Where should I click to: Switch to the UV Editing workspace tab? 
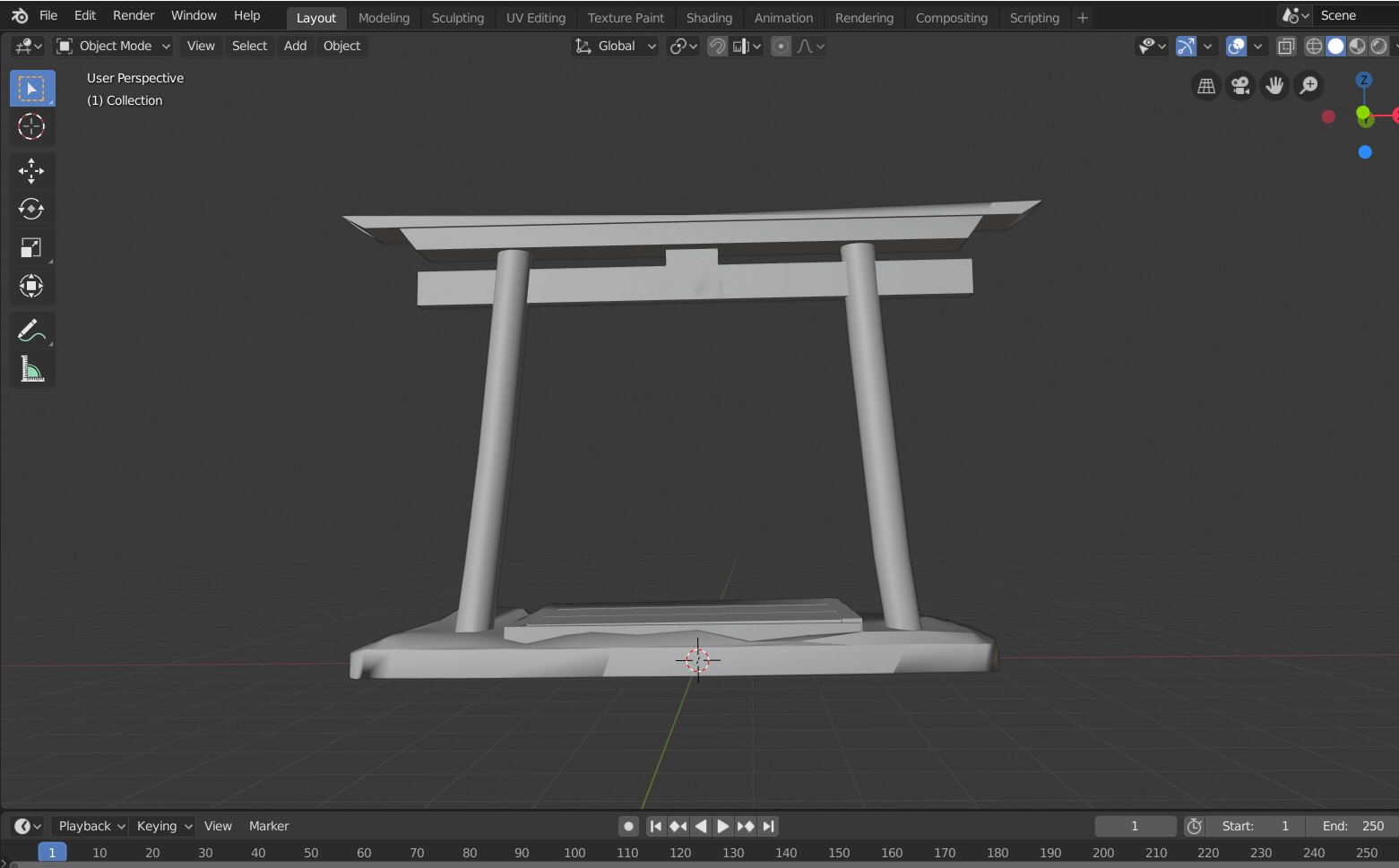point(536,18)
